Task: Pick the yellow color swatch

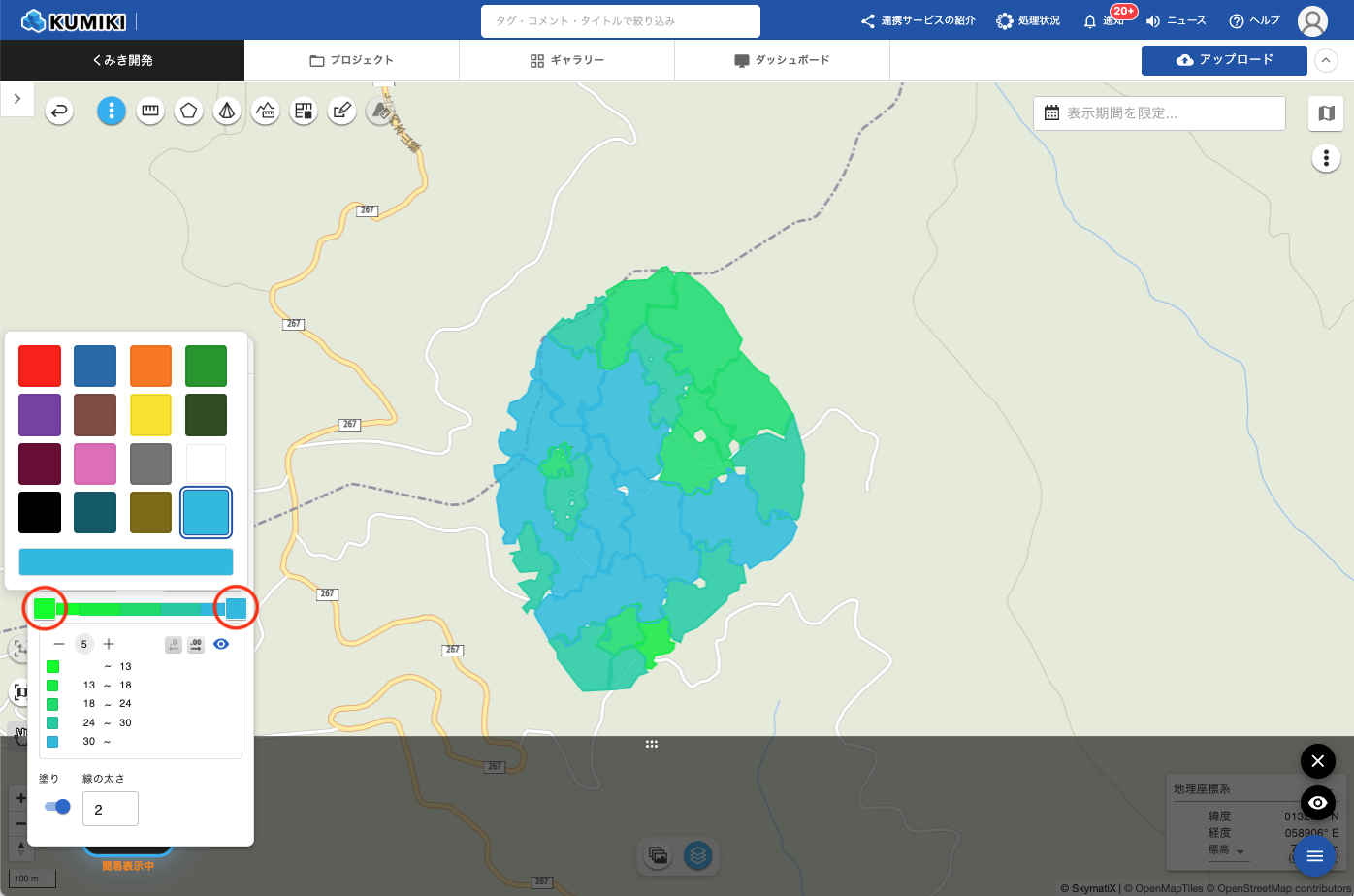Action: click(x=150, y=415)
